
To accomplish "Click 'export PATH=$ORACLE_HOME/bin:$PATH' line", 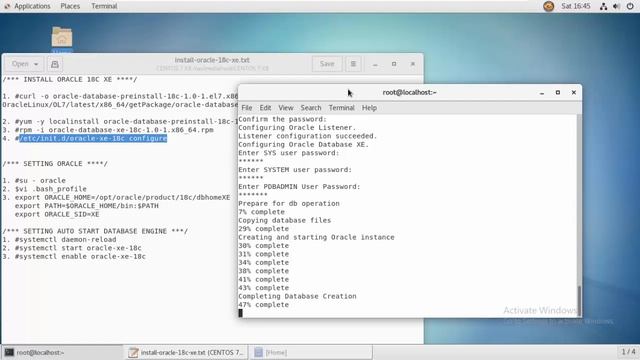I will click(87, 206).
